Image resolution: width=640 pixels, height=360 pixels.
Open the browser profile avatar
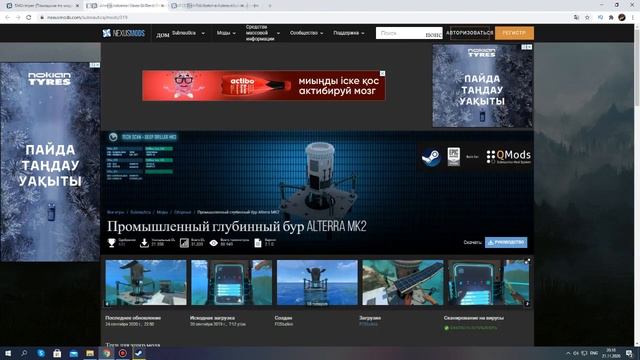[x=622, y=18]
